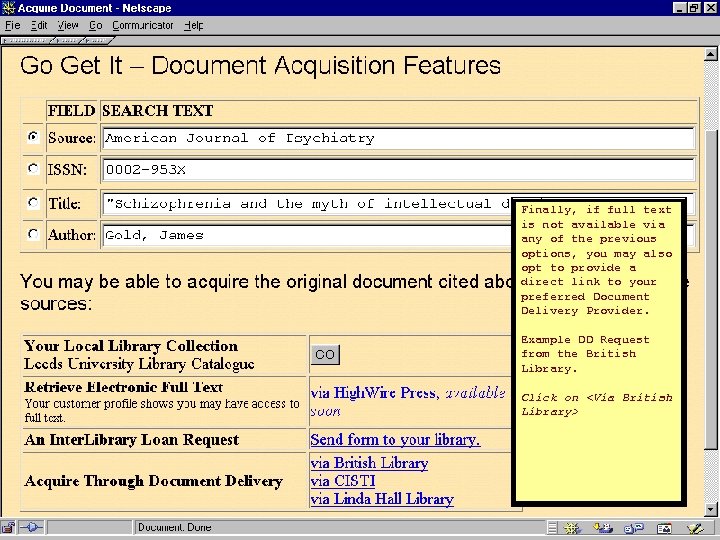Open the Address Book icon in component bar
The height and width of the screenshot is (540, 720).
click(664, 529)
